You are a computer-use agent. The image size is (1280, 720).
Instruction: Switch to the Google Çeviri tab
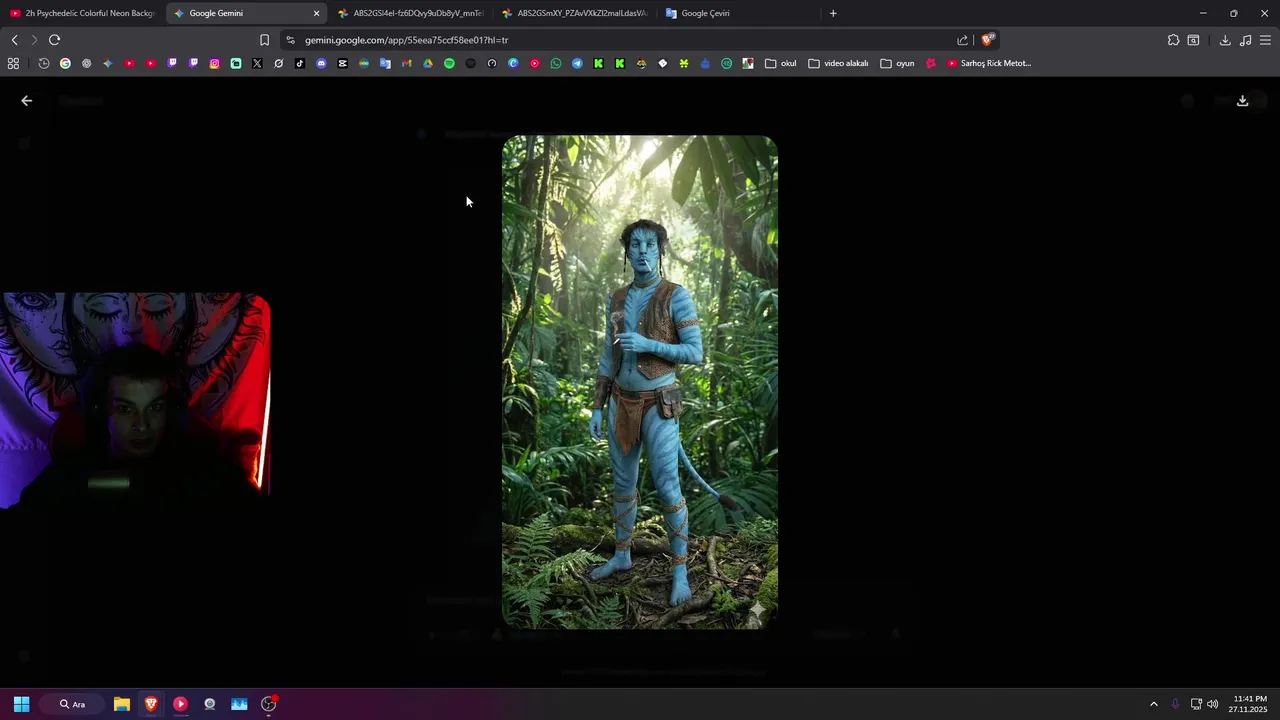[738, 13]
